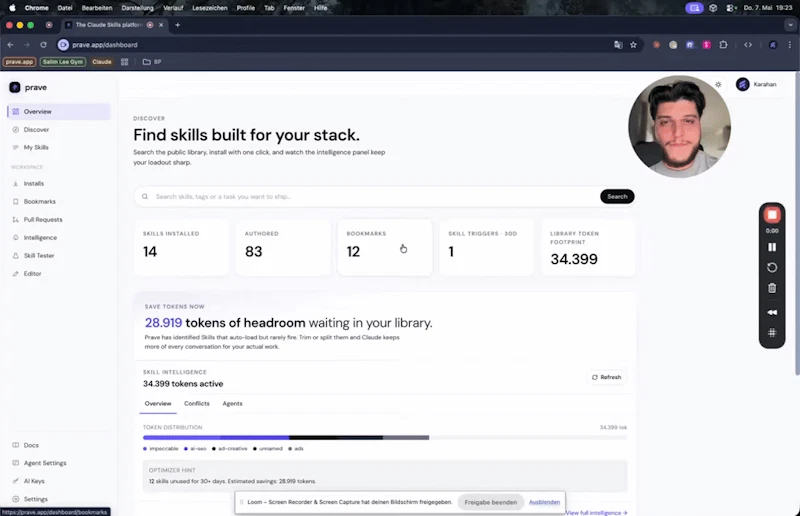Click the prave logo icon
Screen dimensions: 800x516
(15, 87)
